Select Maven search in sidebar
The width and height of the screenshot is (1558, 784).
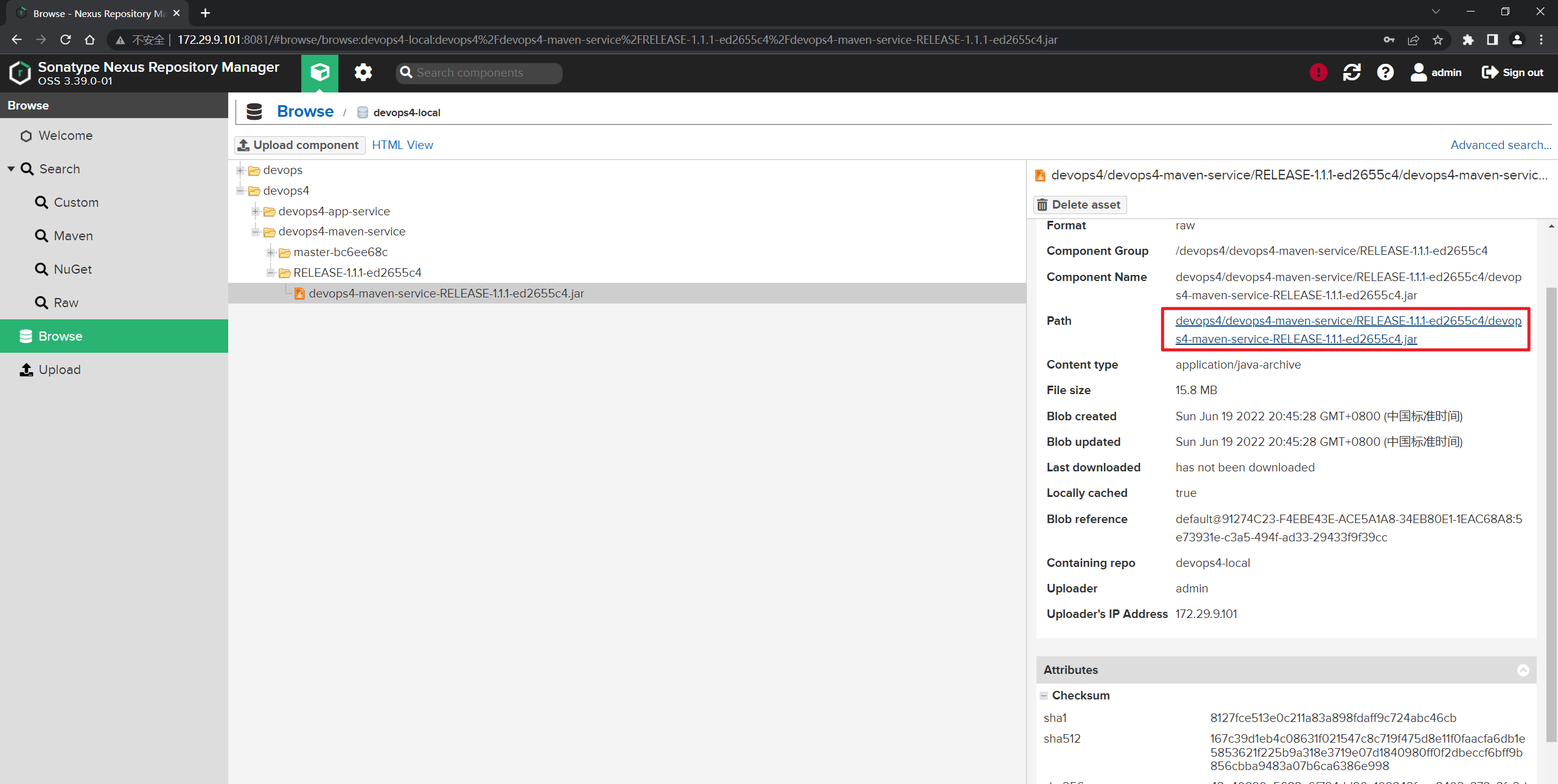73,236
